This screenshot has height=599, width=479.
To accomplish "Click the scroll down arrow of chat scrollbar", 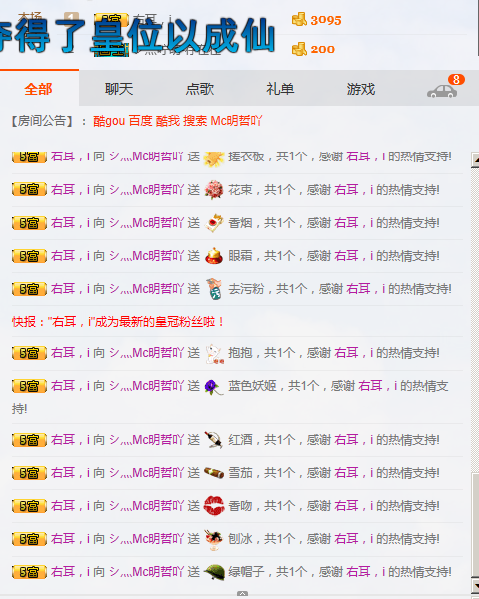I will click(x=475, y=586).
